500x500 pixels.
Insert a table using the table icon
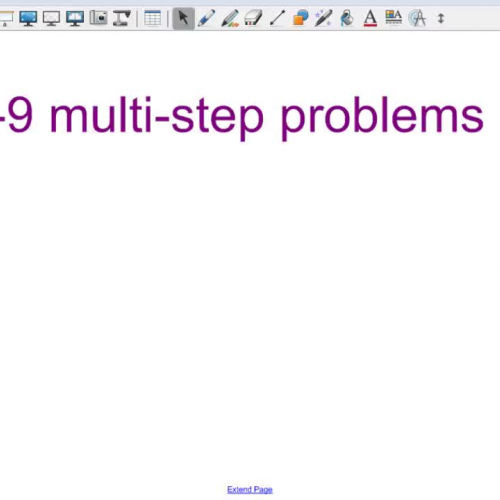click(x=152, y=18)
